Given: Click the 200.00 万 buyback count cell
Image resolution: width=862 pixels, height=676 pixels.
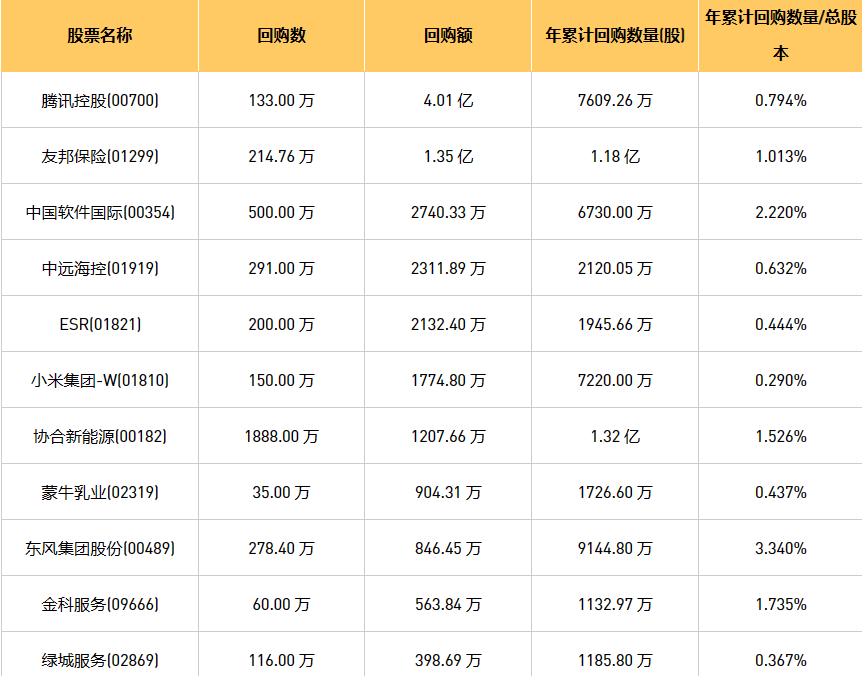Looking at the screenshot, I should pyautogui.click(x=281, y=324).
